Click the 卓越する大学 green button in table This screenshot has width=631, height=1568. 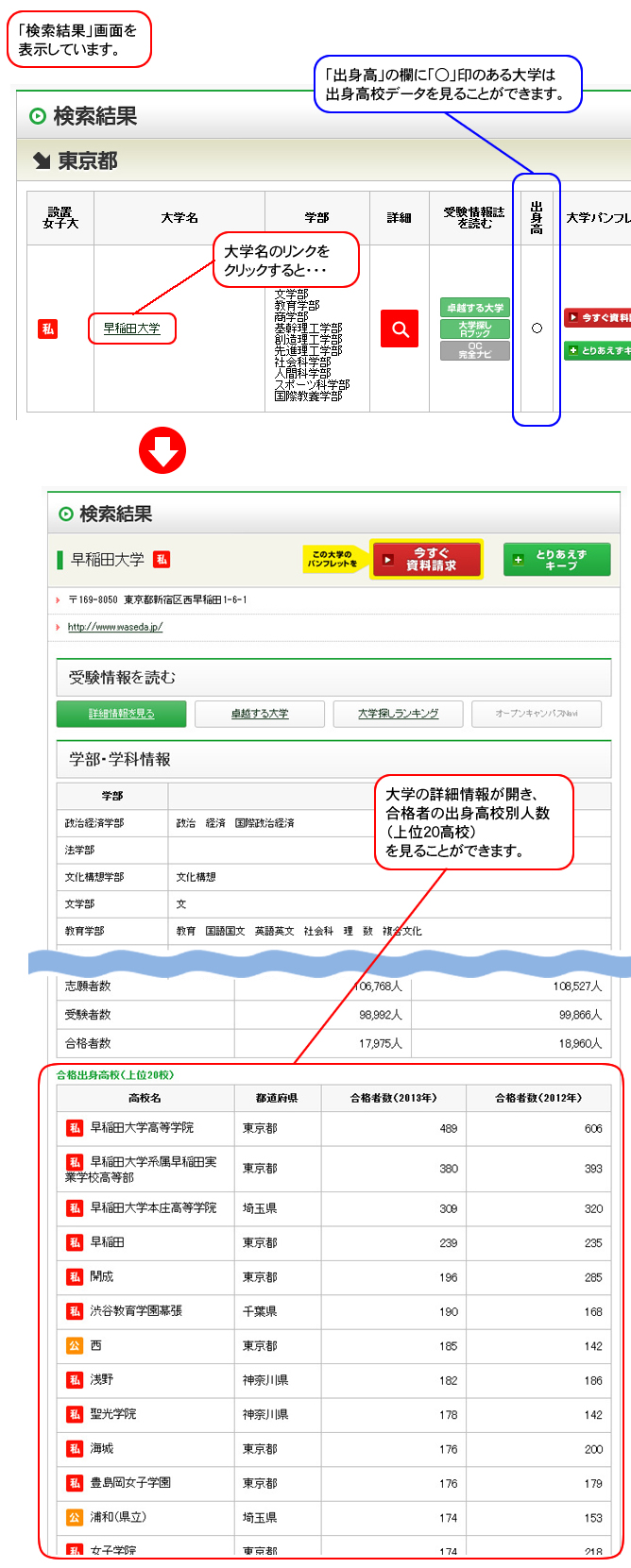475,308
